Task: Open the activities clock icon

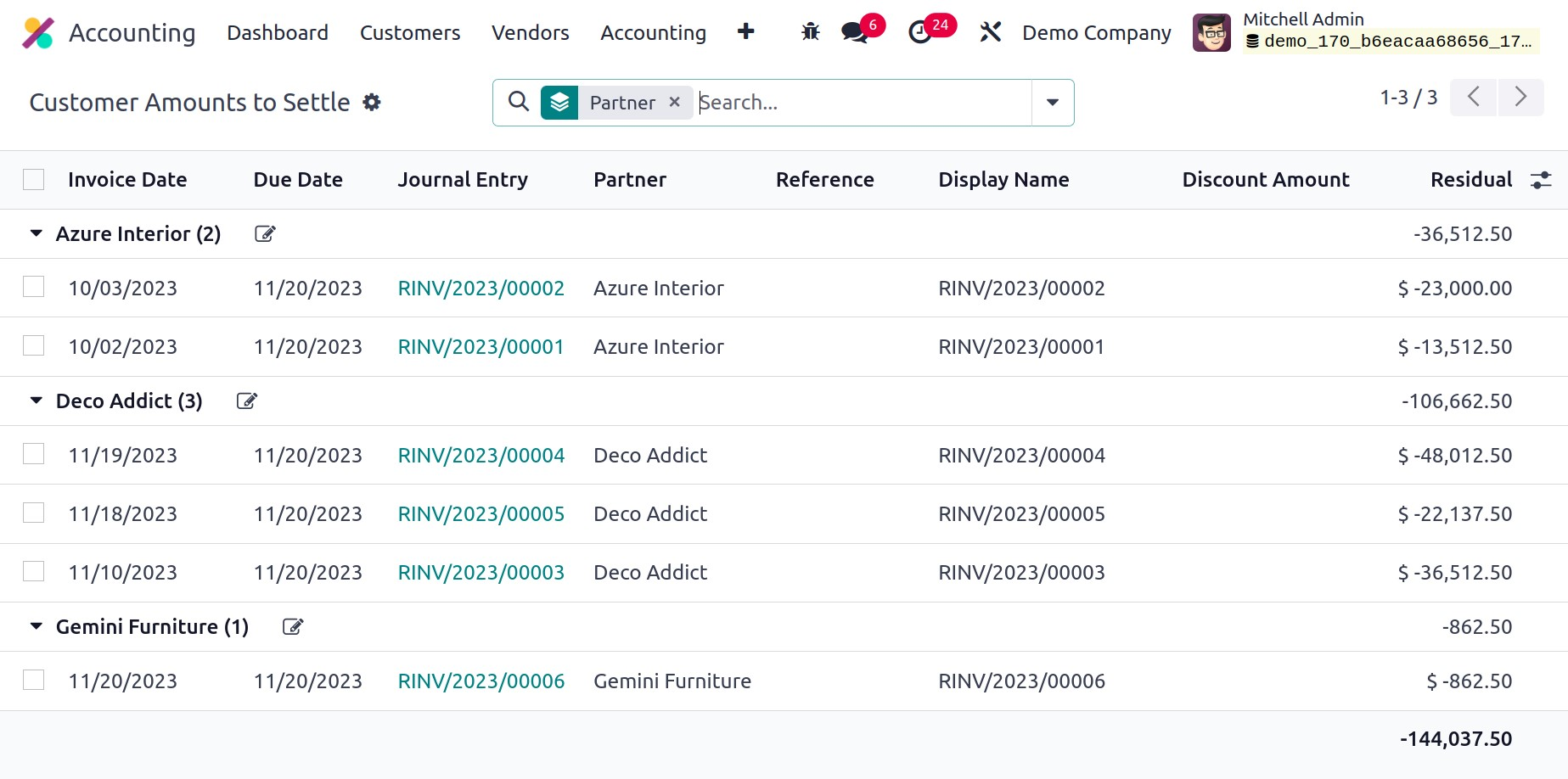Action: coord(920,32)
